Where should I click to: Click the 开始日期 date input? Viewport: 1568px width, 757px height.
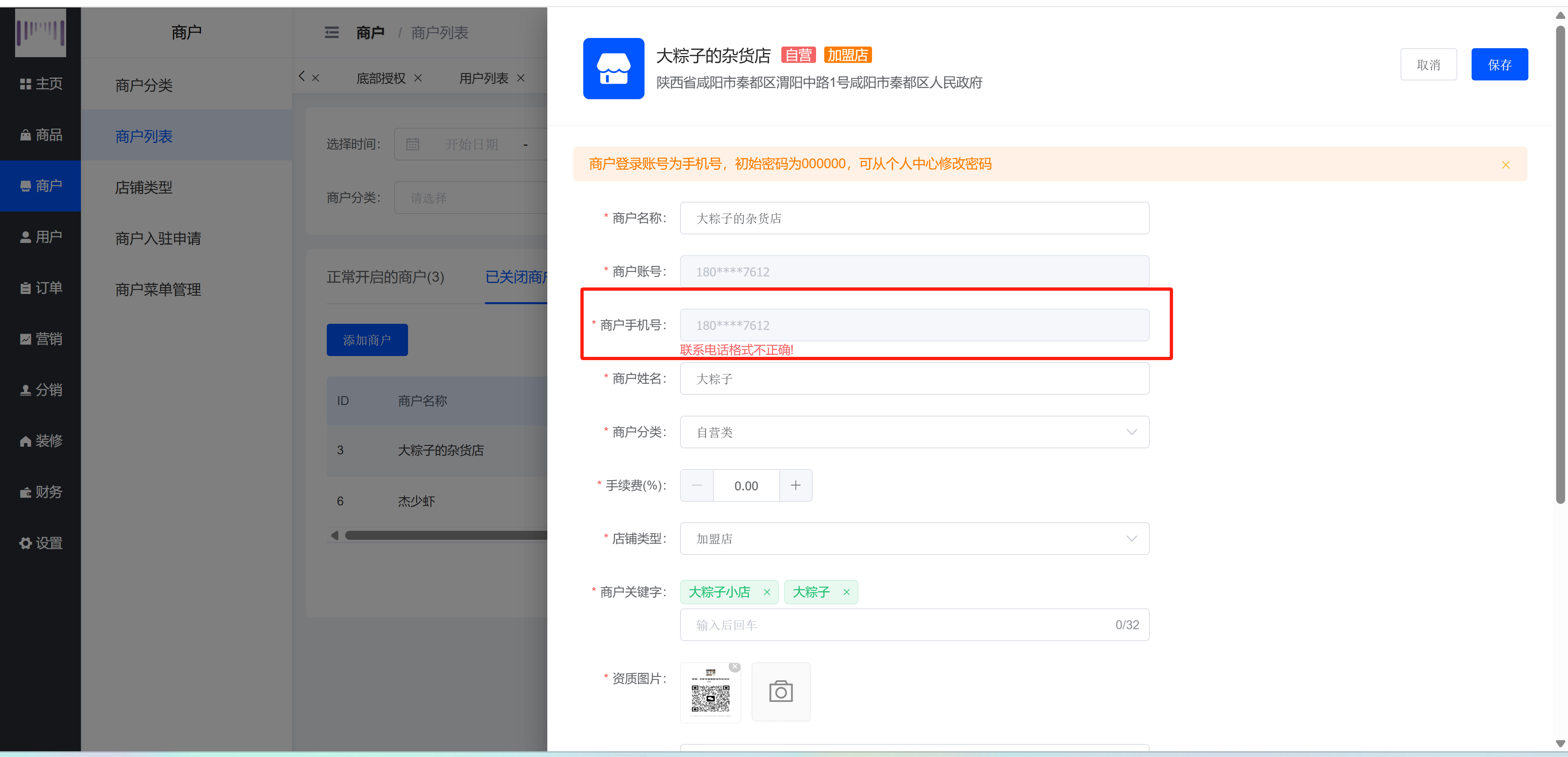tap(472, 144)
